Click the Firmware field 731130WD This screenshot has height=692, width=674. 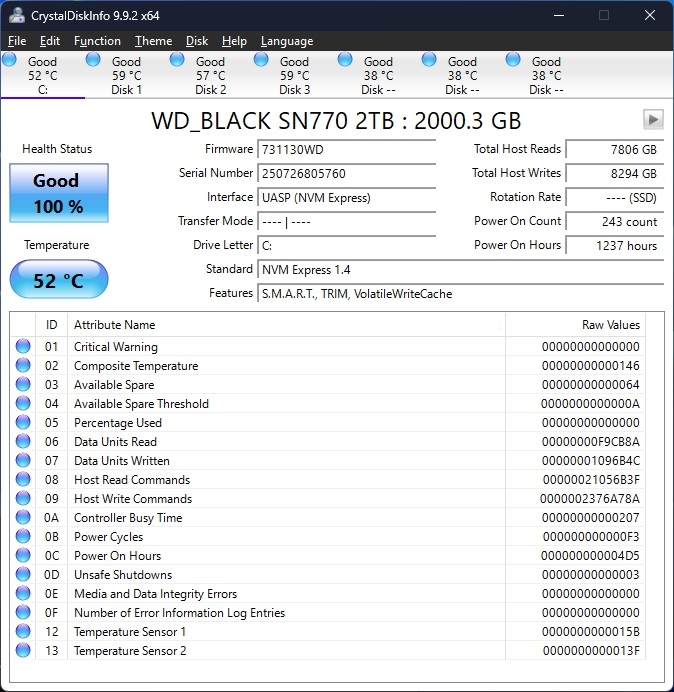(346, 150)
